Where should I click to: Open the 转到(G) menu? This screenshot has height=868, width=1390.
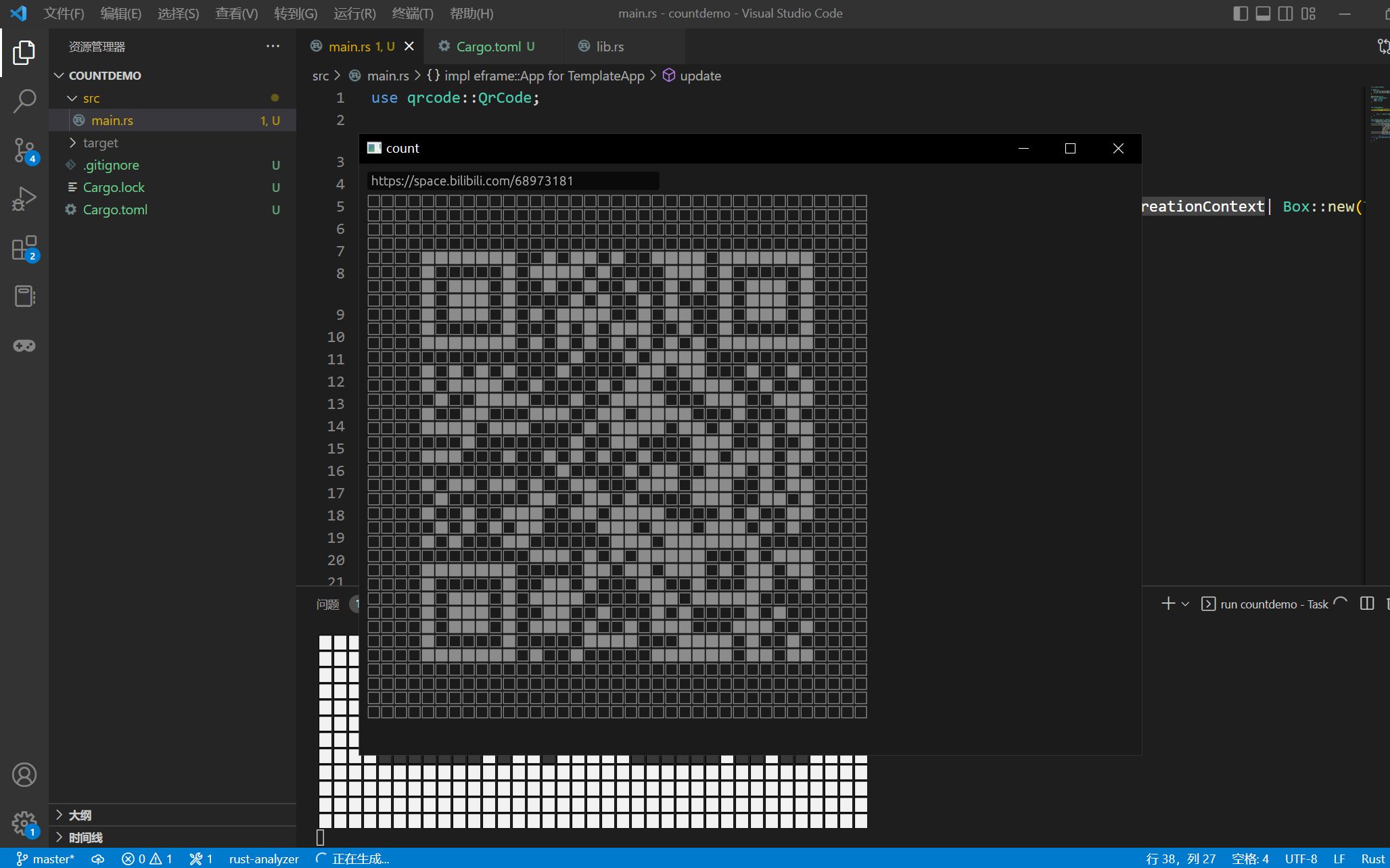296,14
